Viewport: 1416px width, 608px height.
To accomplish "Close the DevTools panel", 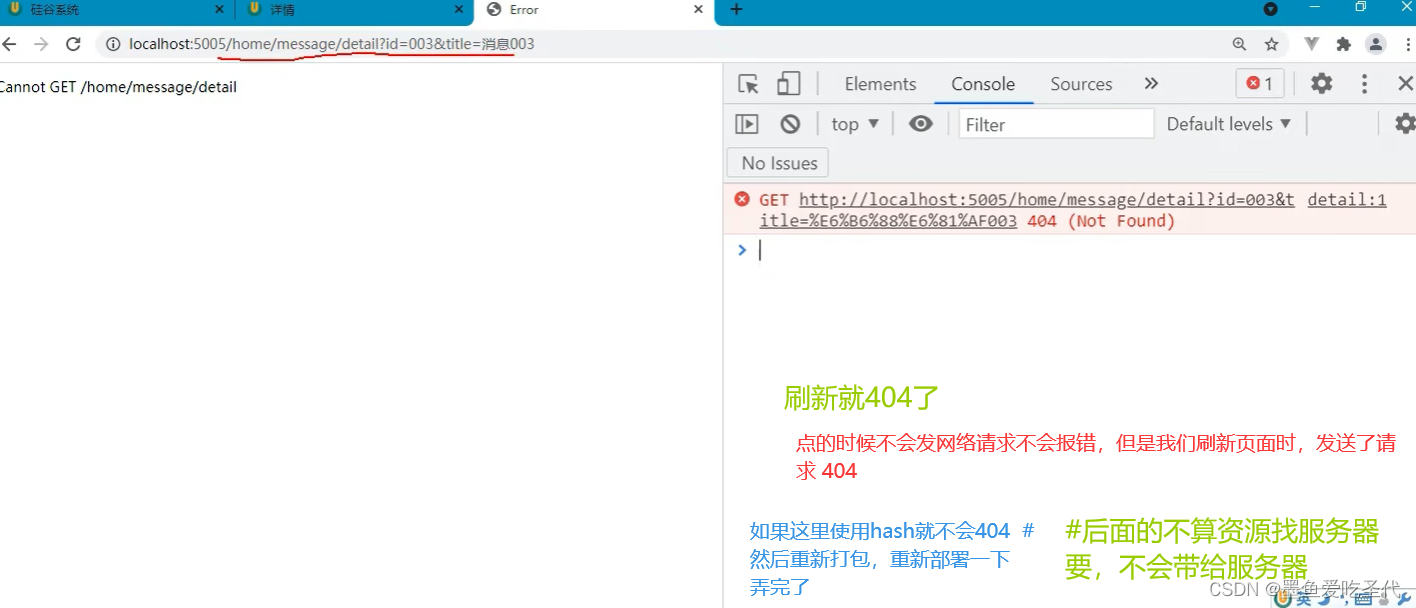I will pyautogui.click(x=1405, y=84).
